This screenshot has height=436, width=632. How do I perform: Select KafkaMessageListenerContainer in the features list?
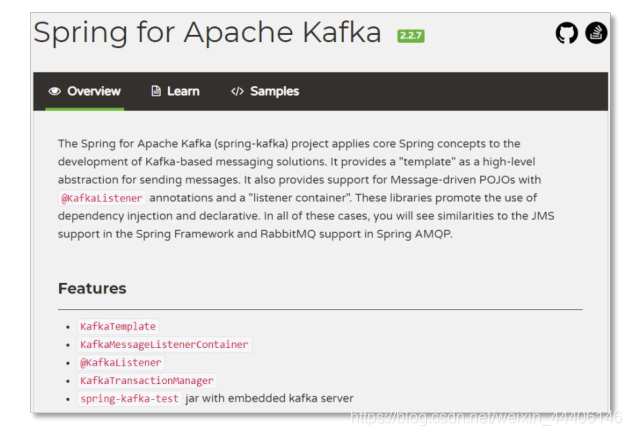coord(164,345)
